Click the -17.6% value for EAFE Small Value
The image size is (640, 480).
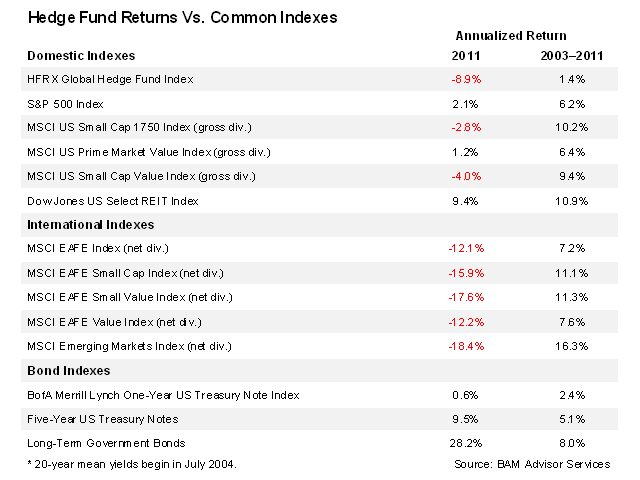pyautogui.click(x=467, y=297)
